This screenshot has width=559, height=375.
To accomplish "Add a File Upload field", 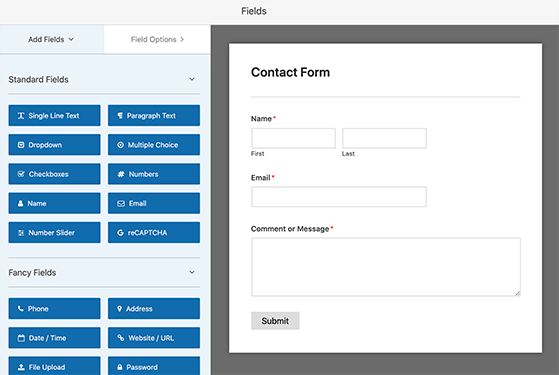I will pos(55,366).
